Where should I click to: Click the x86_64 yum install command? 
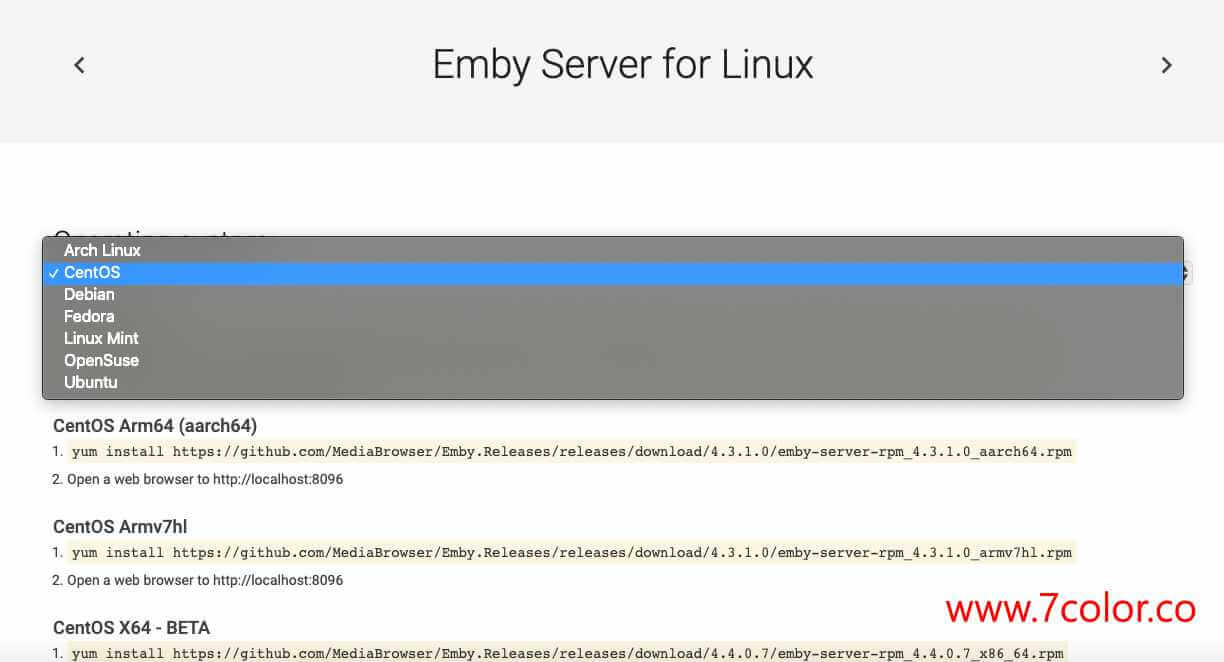pos(568,654)
